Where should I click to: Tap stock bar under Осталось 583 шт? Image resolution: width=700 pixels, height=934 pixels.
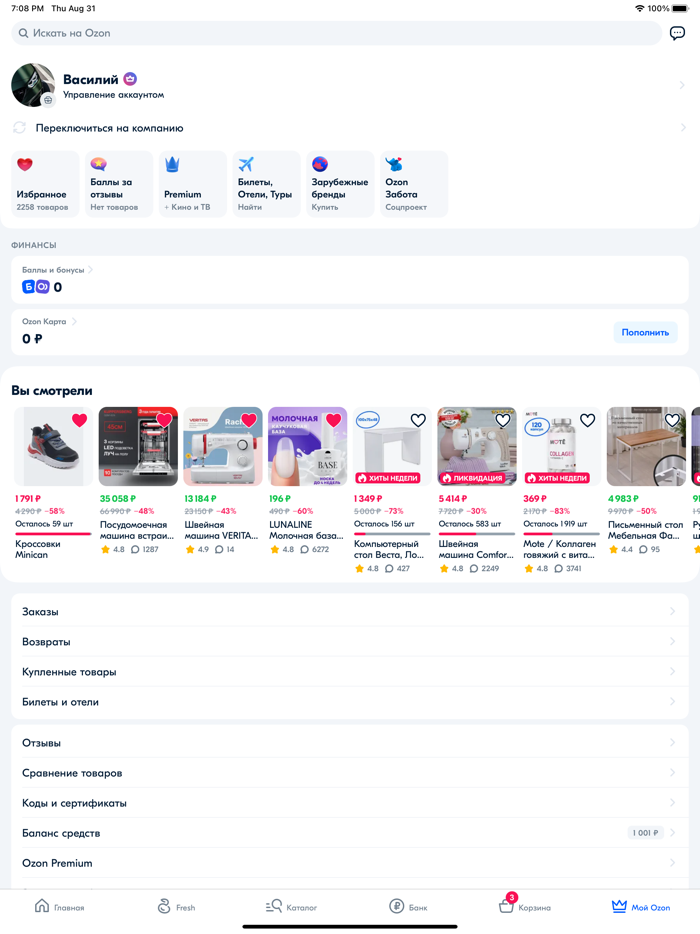(x=477, y=534)
